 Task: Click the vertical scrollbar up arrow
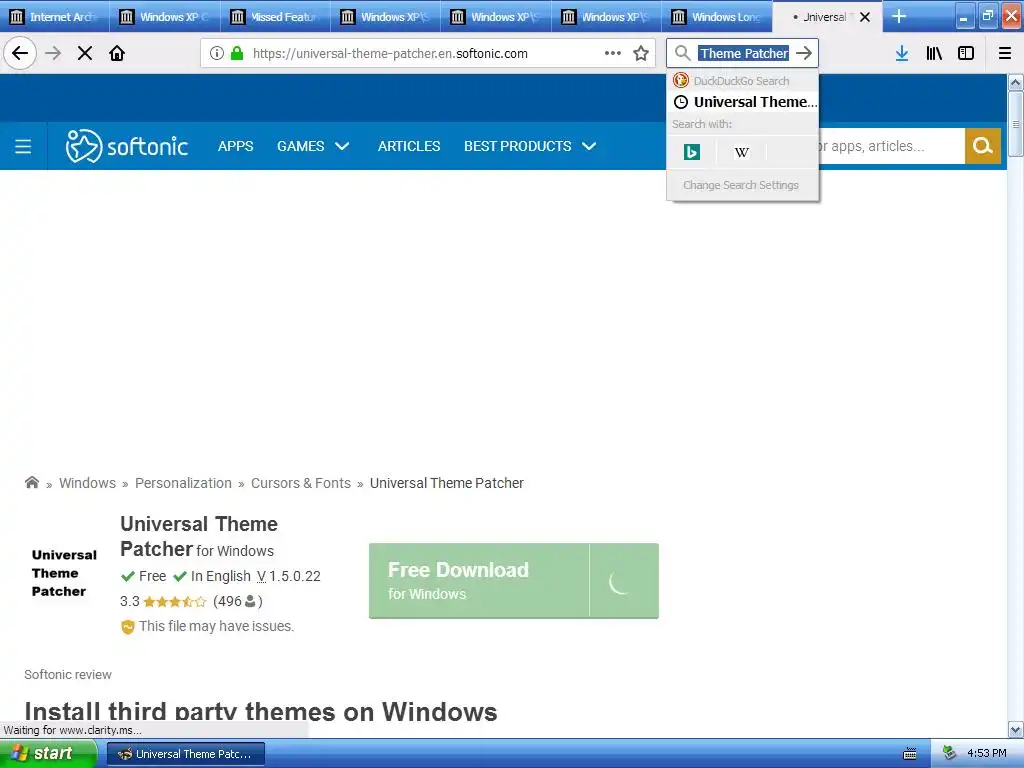(1016, 82)
